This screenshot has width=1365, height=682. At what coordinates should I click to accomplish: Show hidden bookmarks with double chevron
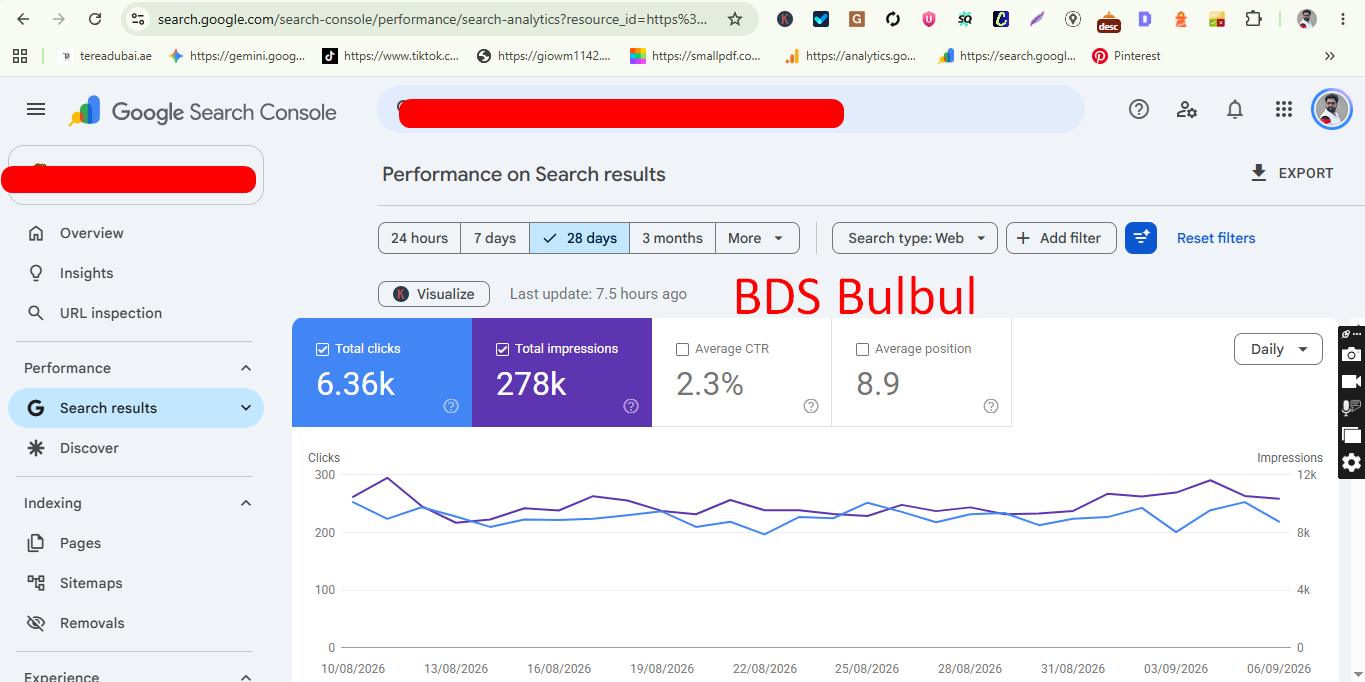(x=1329, y=56)
